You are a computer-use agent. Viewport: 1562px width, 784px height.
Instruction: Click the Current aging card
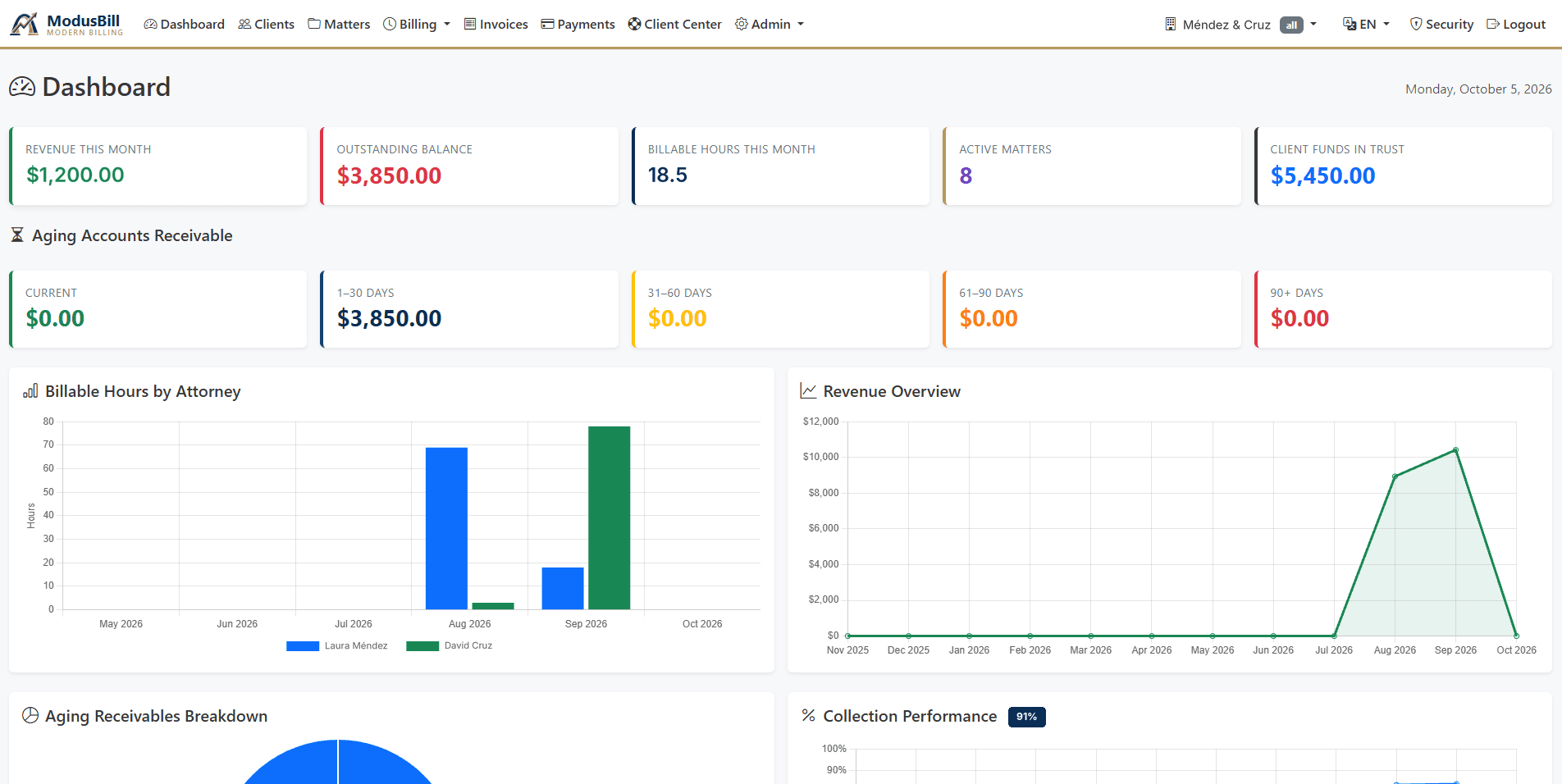tap(158, 309)
